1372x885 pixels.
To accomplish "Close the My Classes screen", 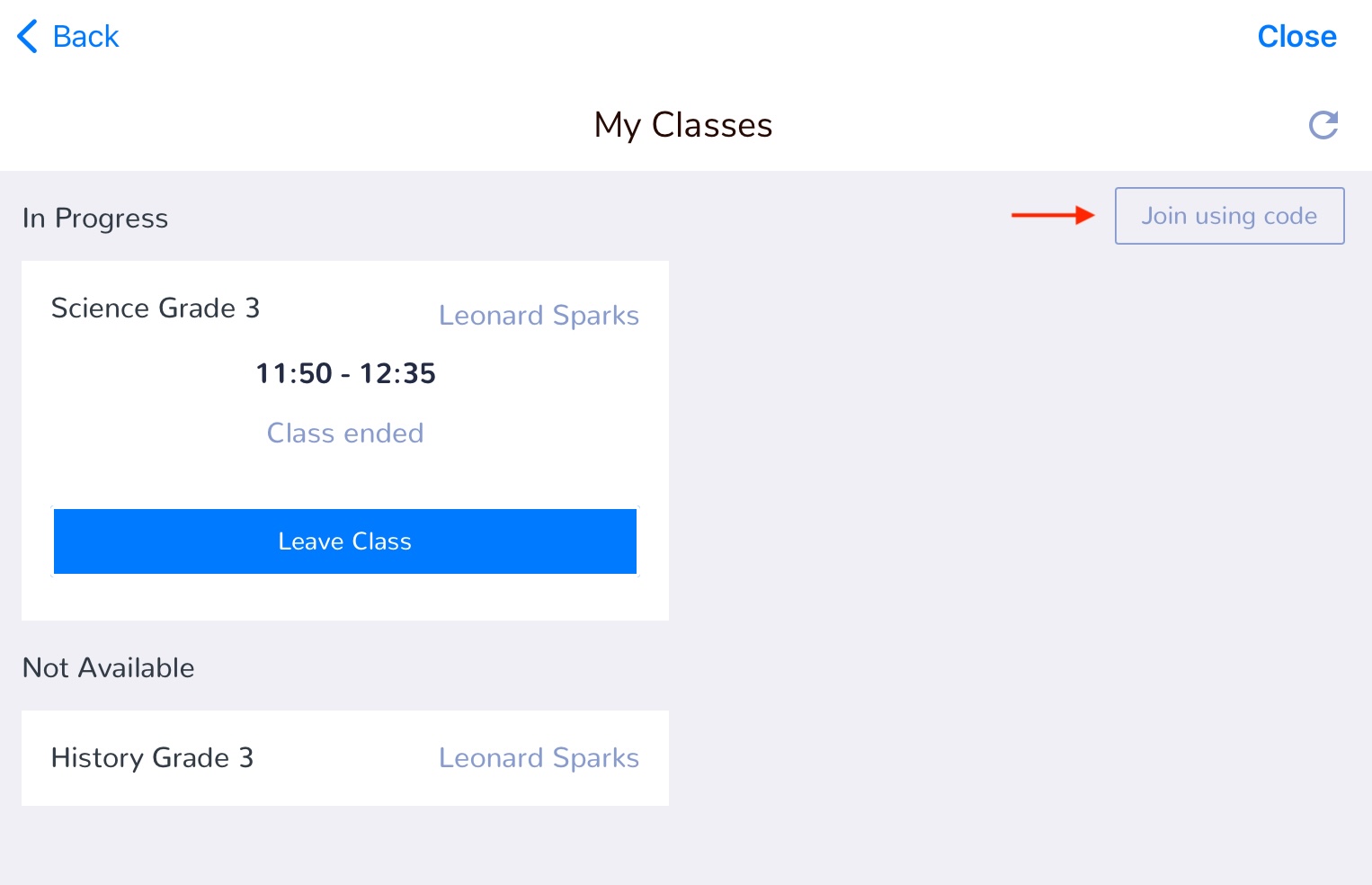I will pos(1296,37).
